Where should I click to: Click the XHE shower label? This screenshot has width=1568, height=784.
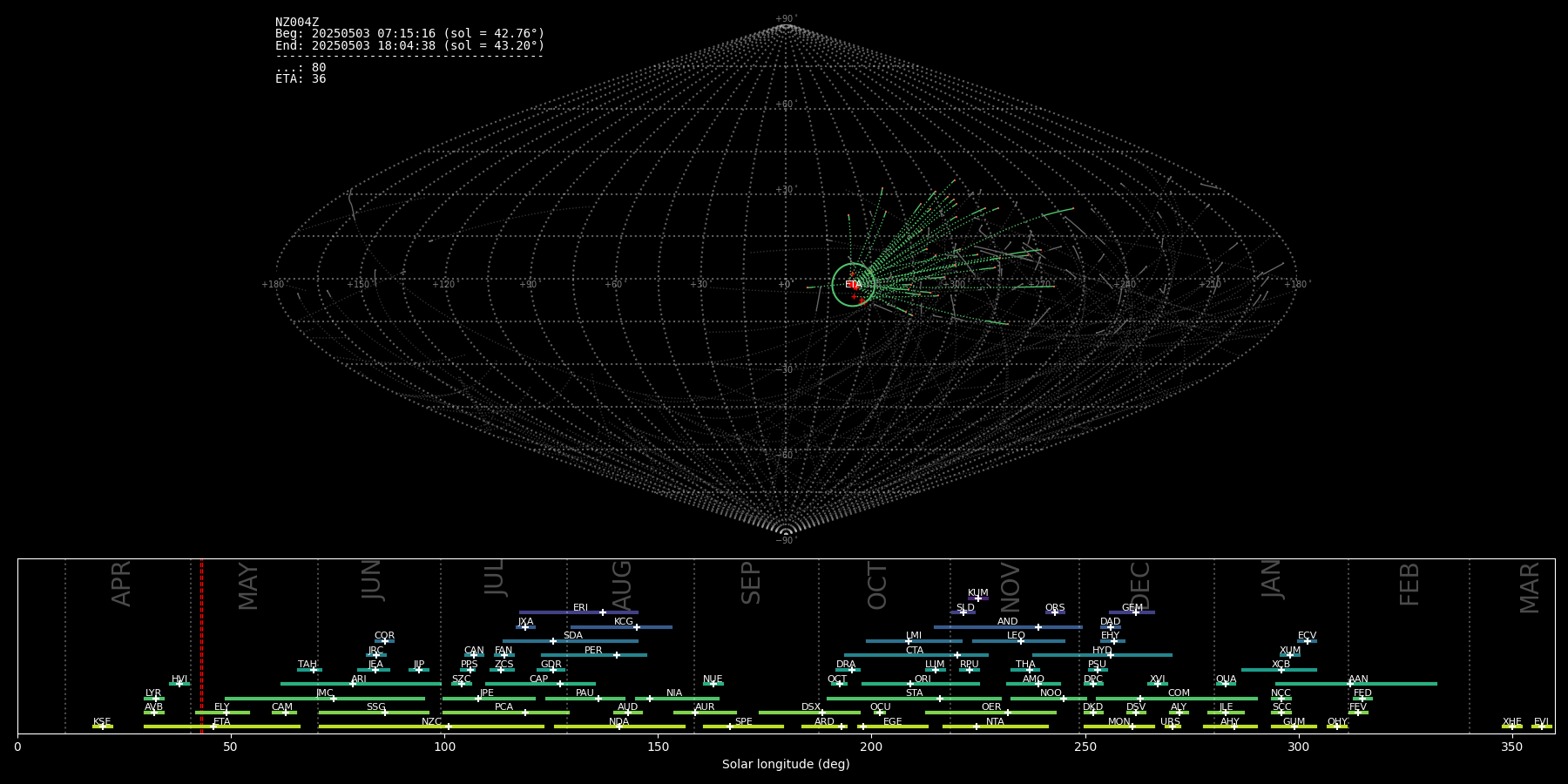pyautogui.click(x=1511, y=721)
